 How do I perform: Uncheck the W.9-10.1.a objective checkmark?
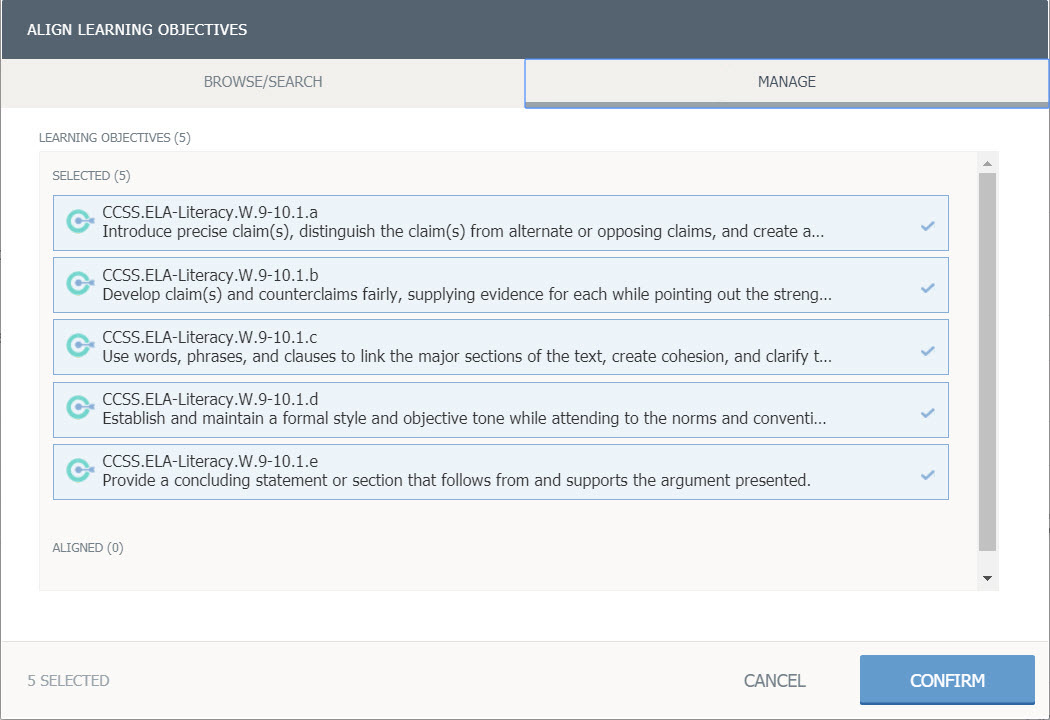click(927, 226)
